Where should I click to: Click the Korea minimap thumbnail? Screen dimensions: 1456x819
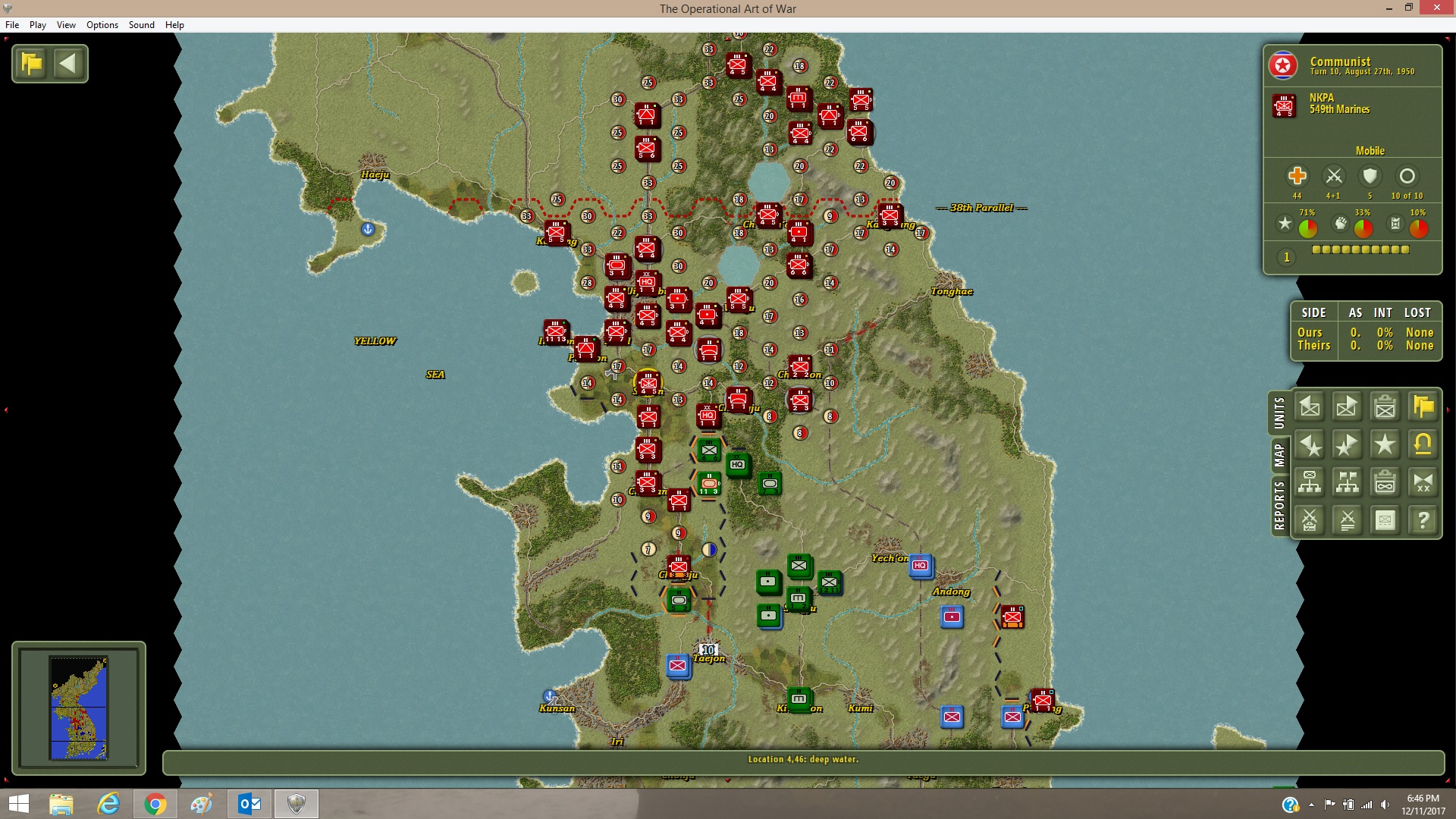pyautogui.click(x=79, y=708)
